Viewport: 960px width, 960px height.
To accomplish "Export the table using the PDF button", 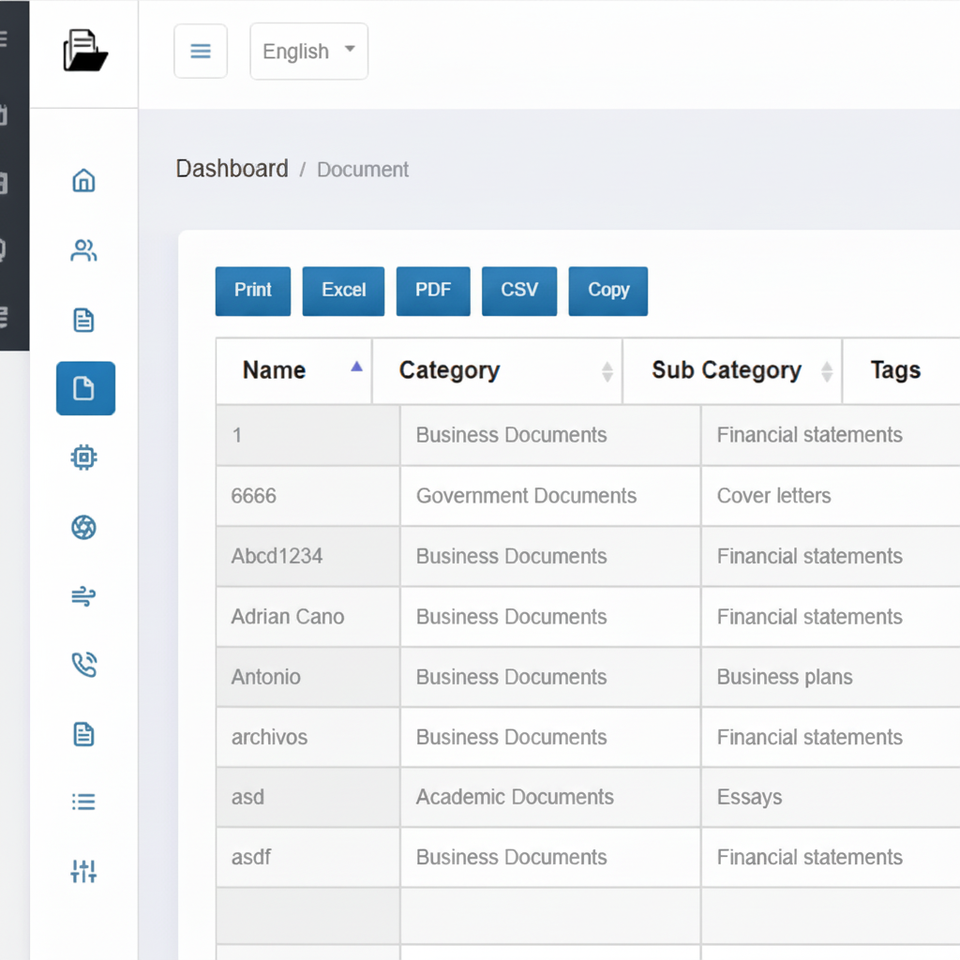I will coord(433,290).
